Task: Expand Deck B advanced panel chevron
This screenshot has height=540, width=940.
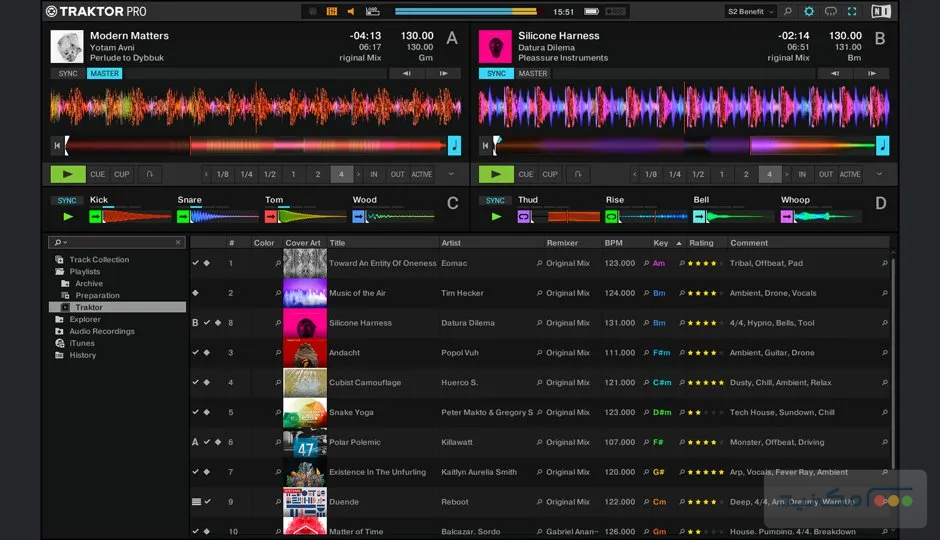Action: (x=879, y=174)
